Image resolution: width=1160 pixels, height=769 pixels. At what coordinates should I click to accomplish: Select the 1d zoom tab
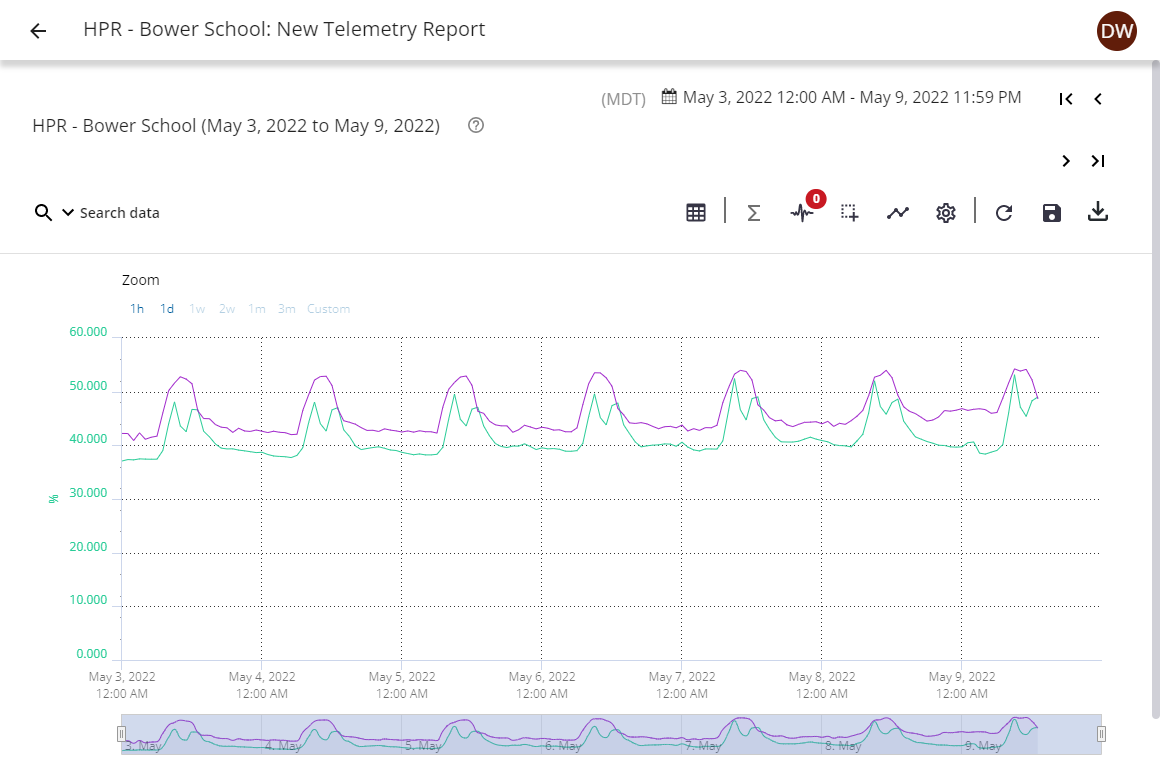point(166,308)
